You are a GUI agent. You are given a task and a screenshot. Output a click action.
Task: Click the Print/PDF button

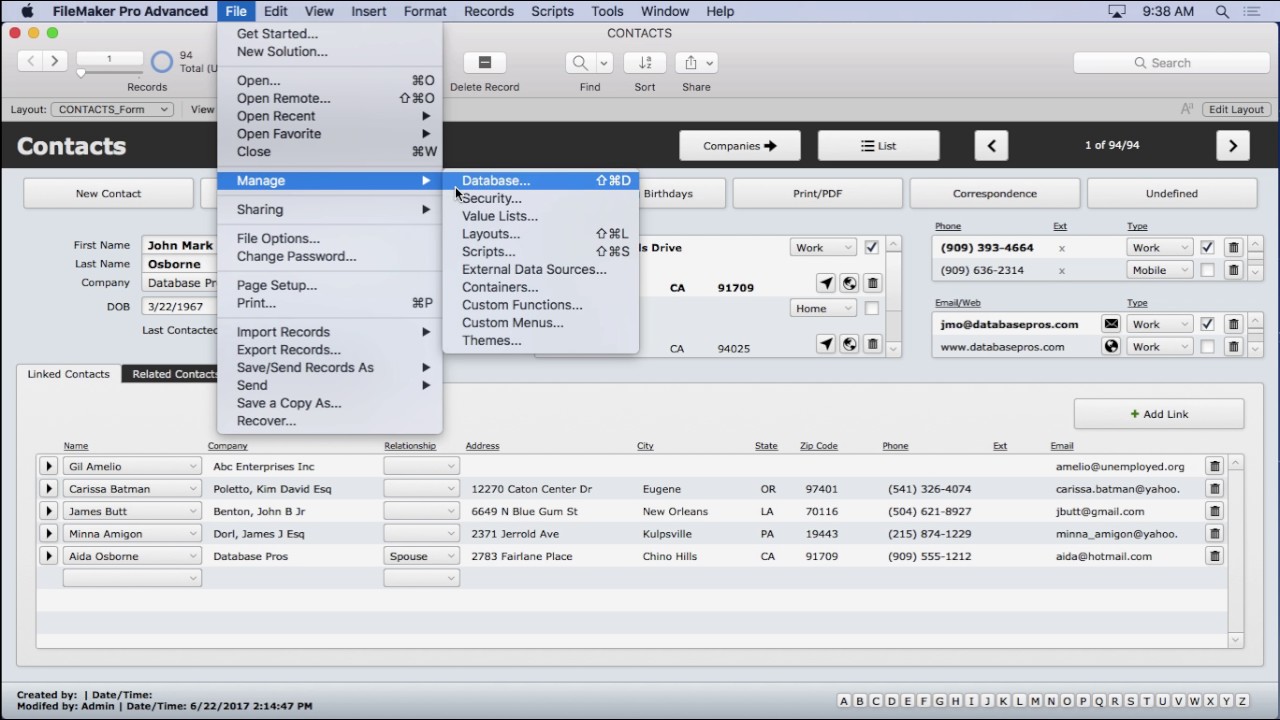(x=818, y=194)
